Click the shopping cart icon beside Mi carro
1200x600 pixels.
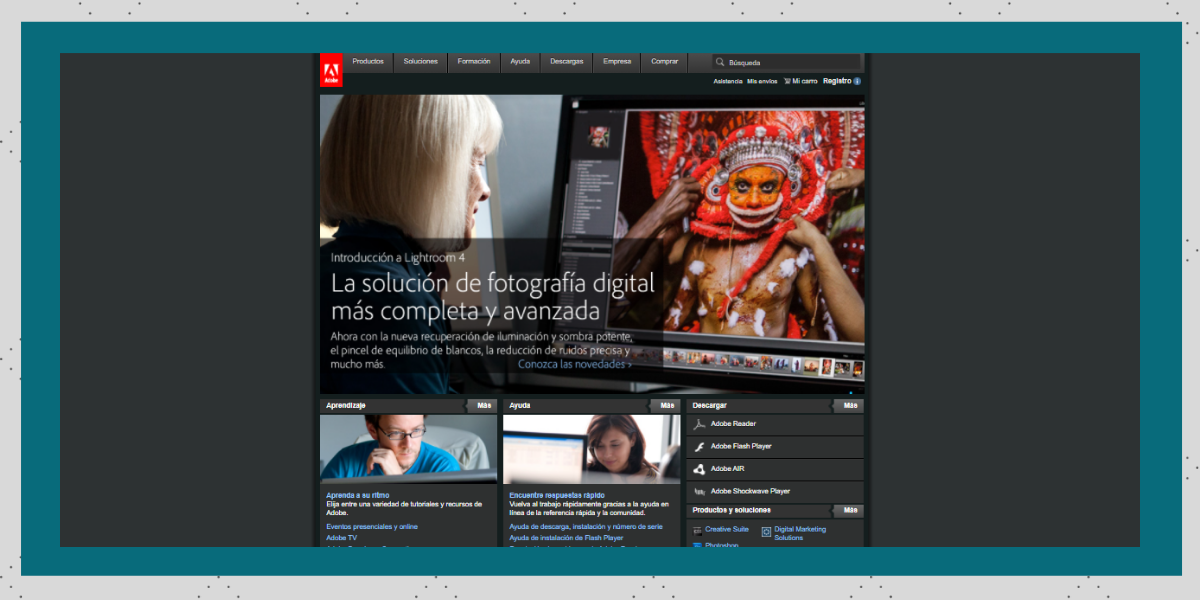pos(787,81)
